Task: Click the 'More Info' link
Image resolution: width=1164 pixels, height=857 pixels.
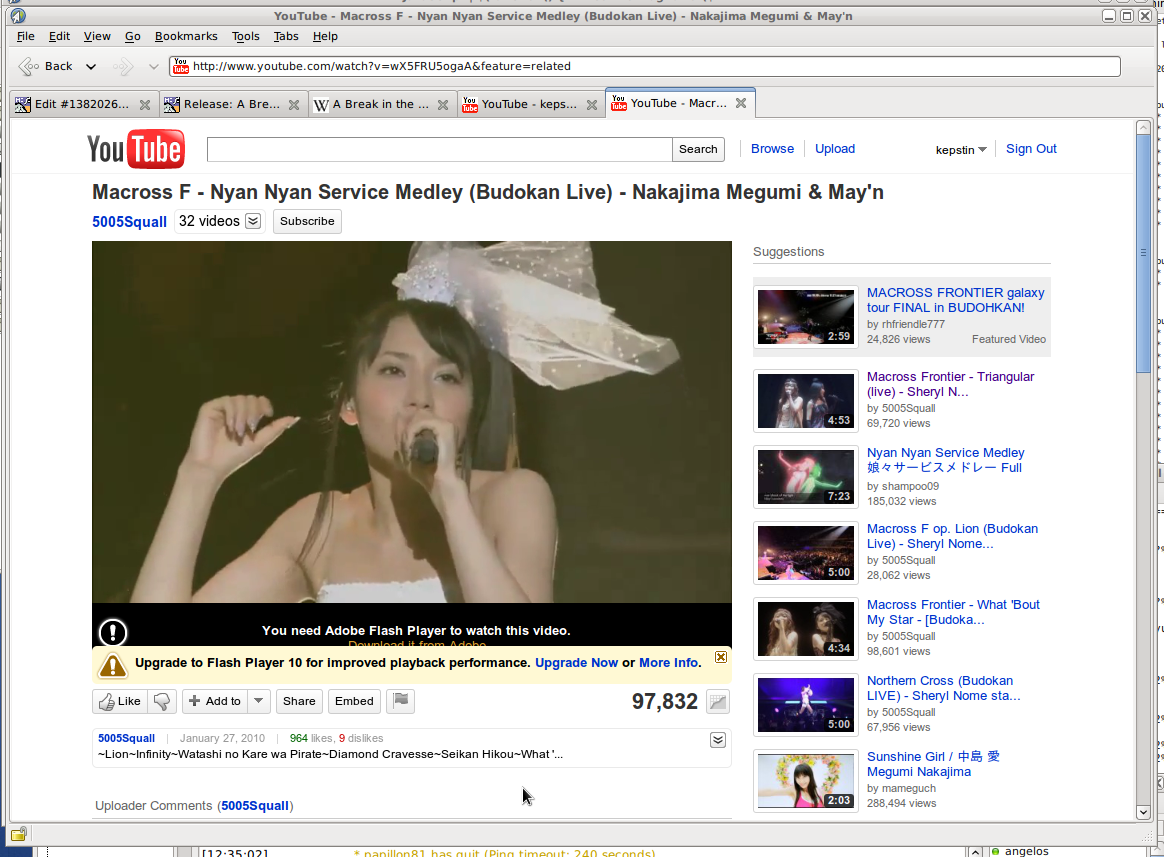Action: click(x=669, y=663)
